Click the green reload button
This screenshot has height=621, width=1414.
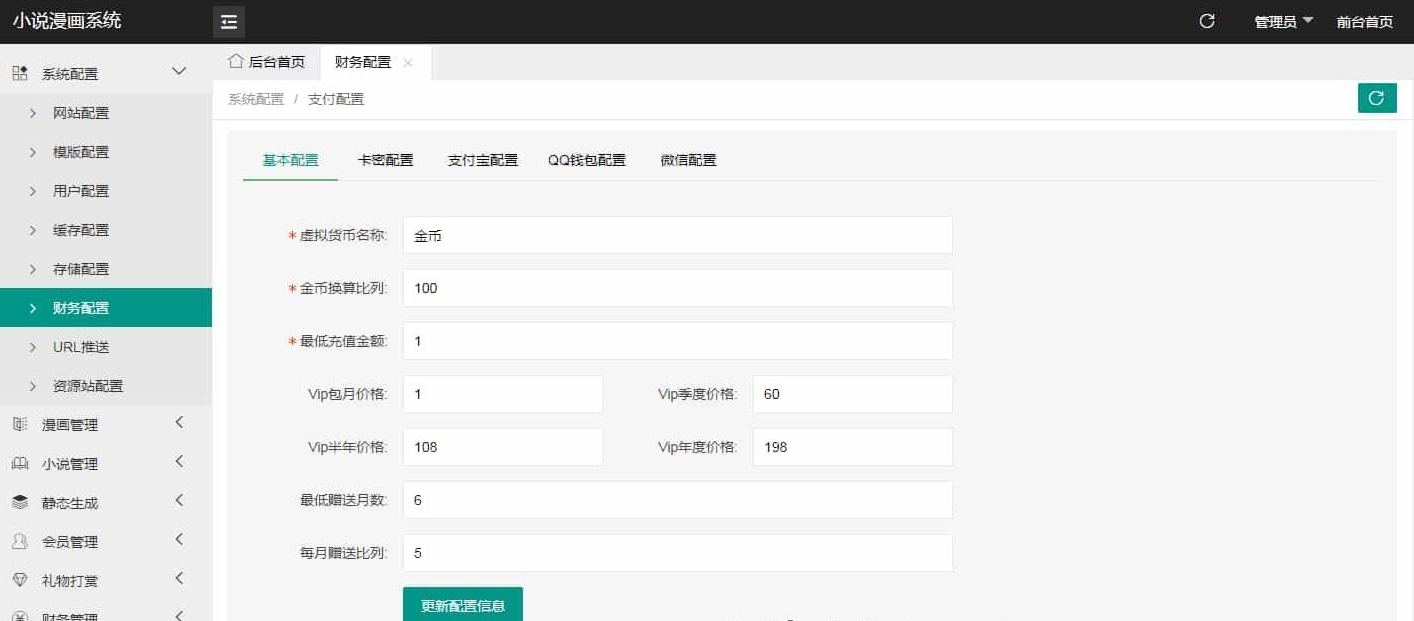pyautogui.click(x=1376, y=98)
